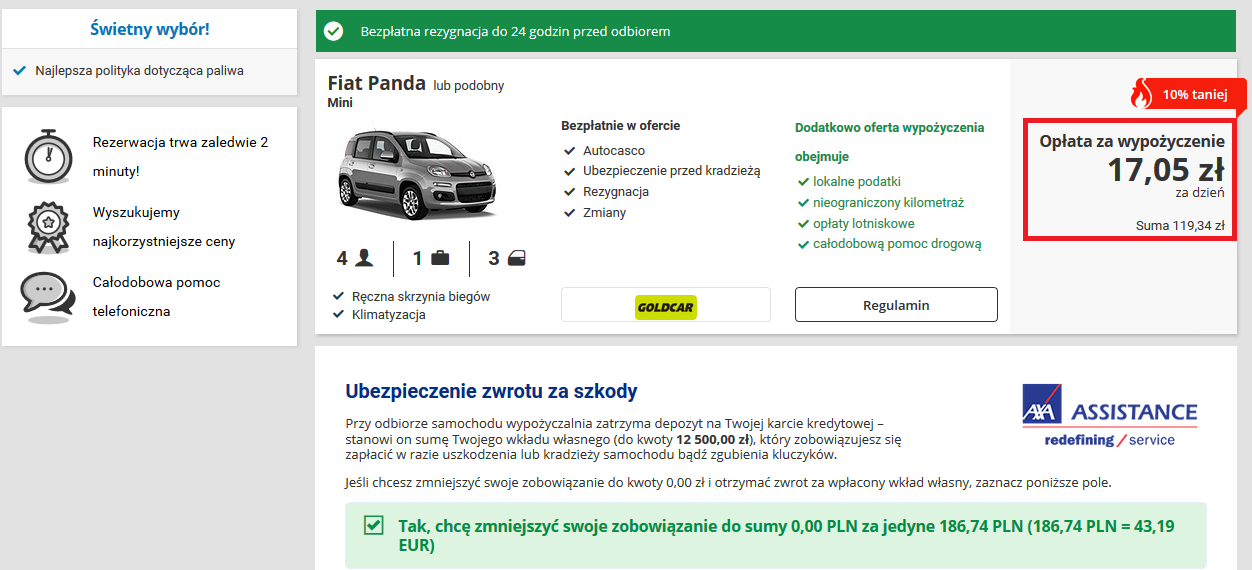Click the stopwatch icon beside reservation time
Screen dimensions: 1252x570
click(x=47, y=155)
